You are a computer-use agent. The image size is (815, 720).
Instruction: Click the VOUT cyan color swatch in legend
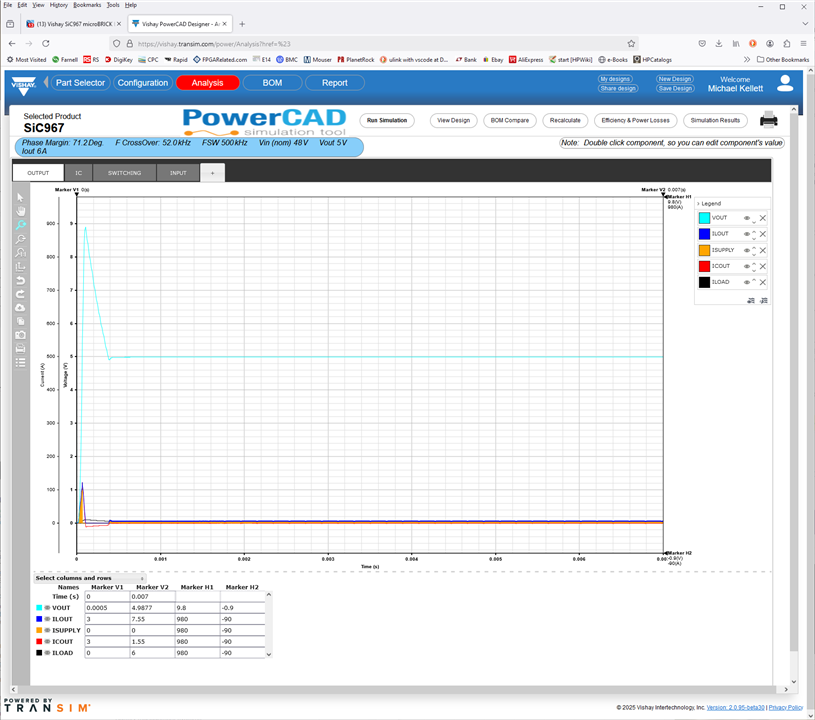pos(704,218)
